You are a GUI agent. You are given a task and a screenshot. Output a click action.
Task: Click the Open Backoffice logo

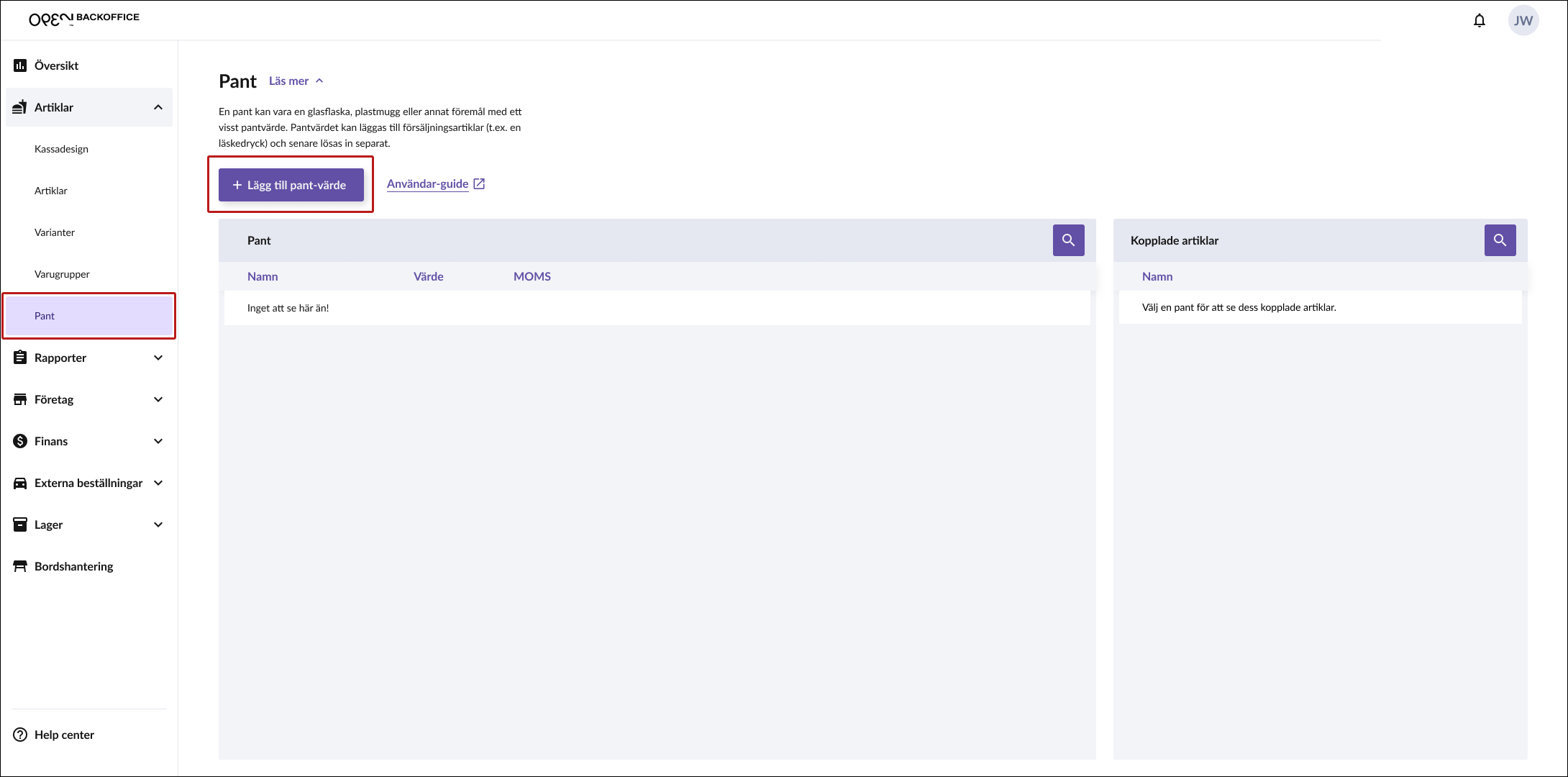click(84, 19)
